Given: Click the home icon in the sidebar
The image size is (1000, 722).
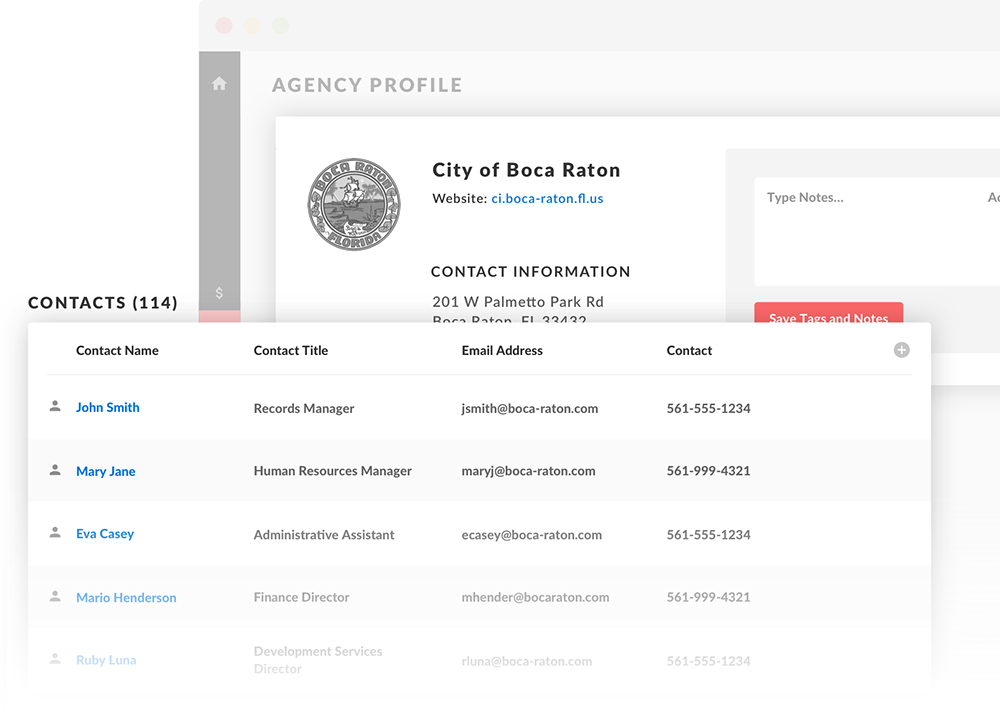Looking at the screenshot, I should coord(219,84).
